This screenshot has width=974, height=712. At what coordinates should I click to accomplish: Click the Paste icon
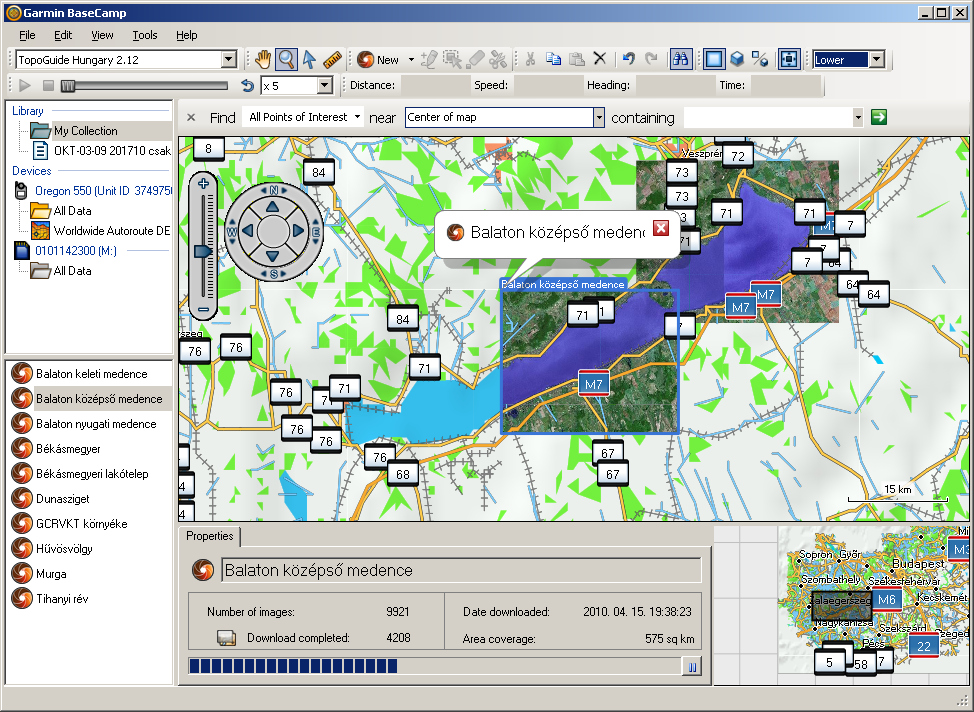click(x=577, y=60)
